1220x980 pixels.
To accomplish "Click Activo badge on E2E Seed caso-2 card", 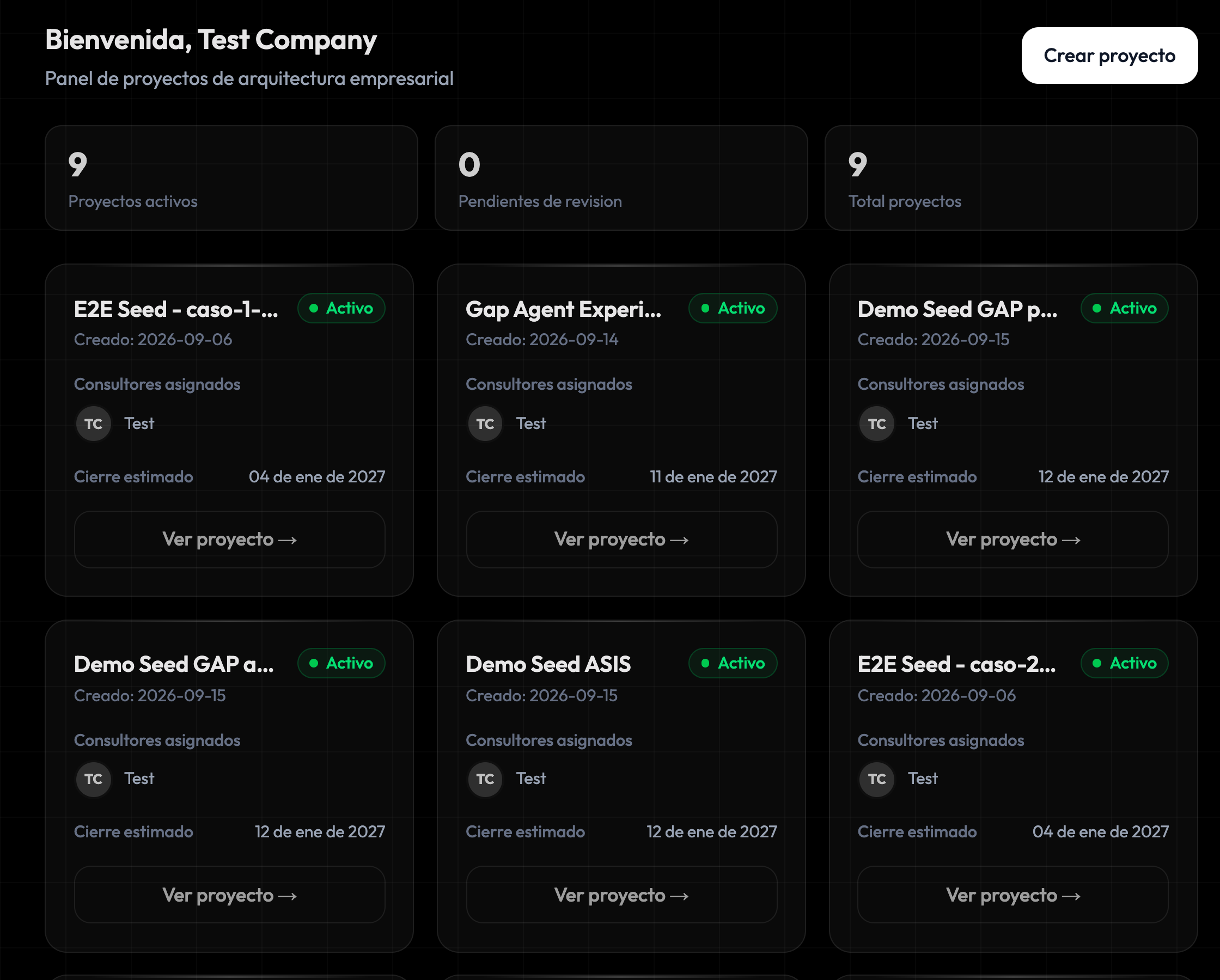I will [1124, 663].
